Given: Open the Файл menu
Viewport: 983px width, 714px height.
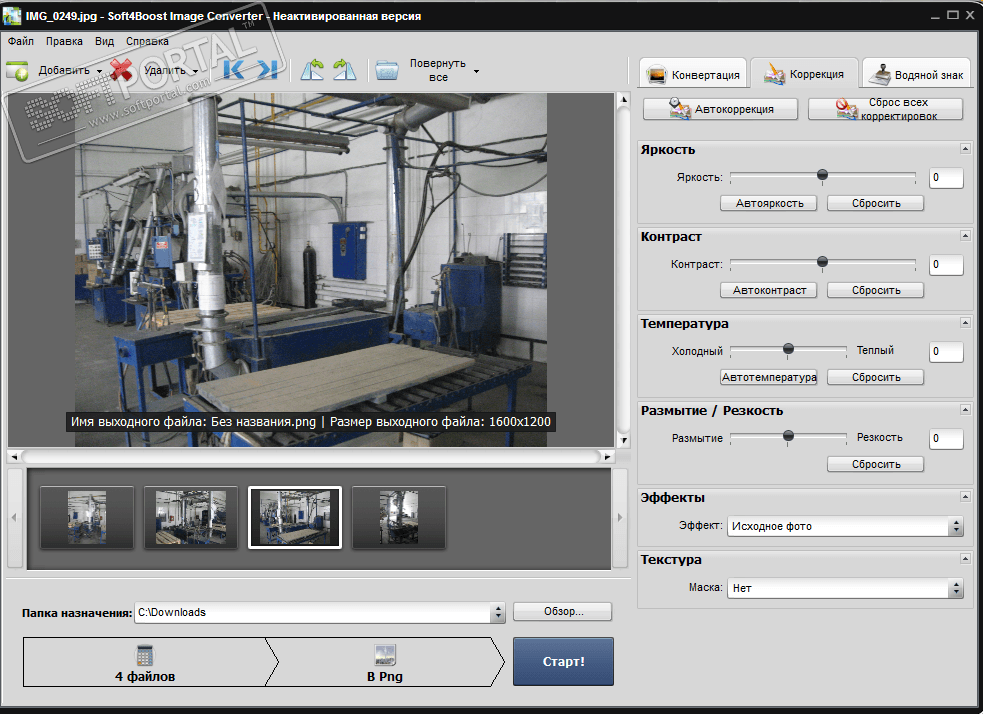Looking at the screenshot, I should tap(20, 42).
